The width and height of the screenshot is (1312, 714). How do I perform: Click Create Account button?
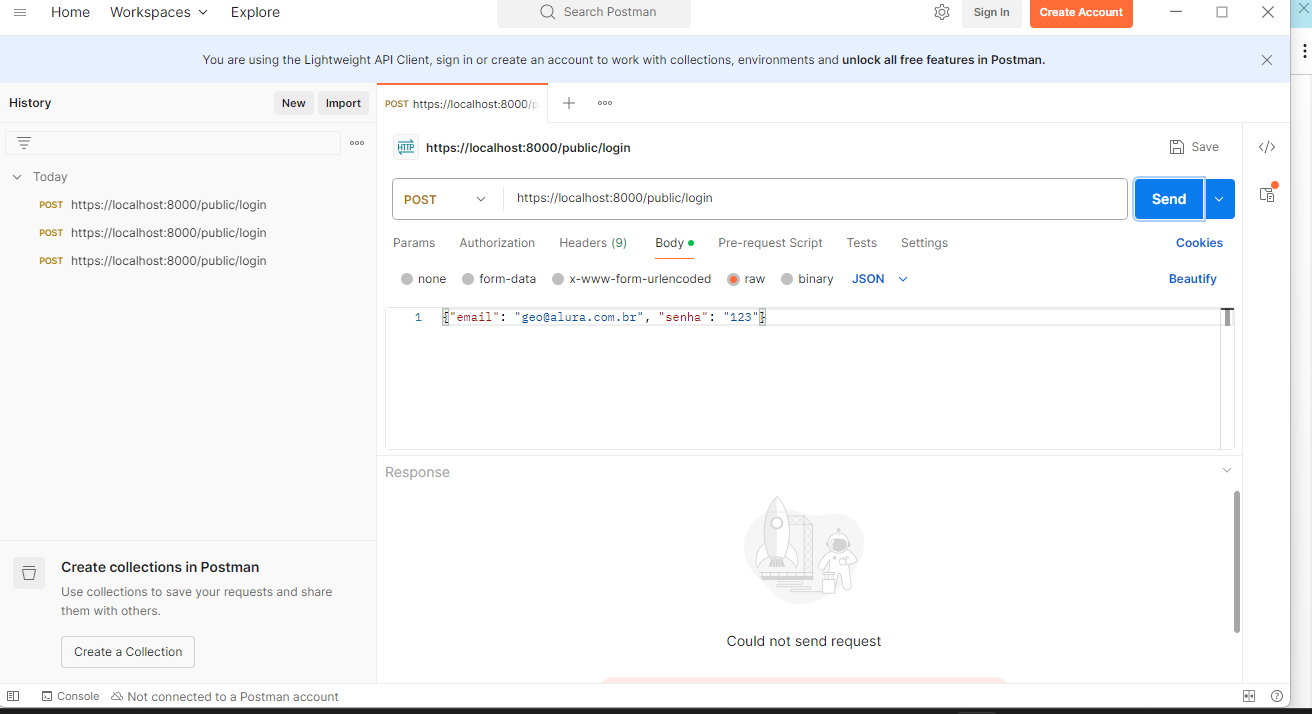[x=1081, y=12]
